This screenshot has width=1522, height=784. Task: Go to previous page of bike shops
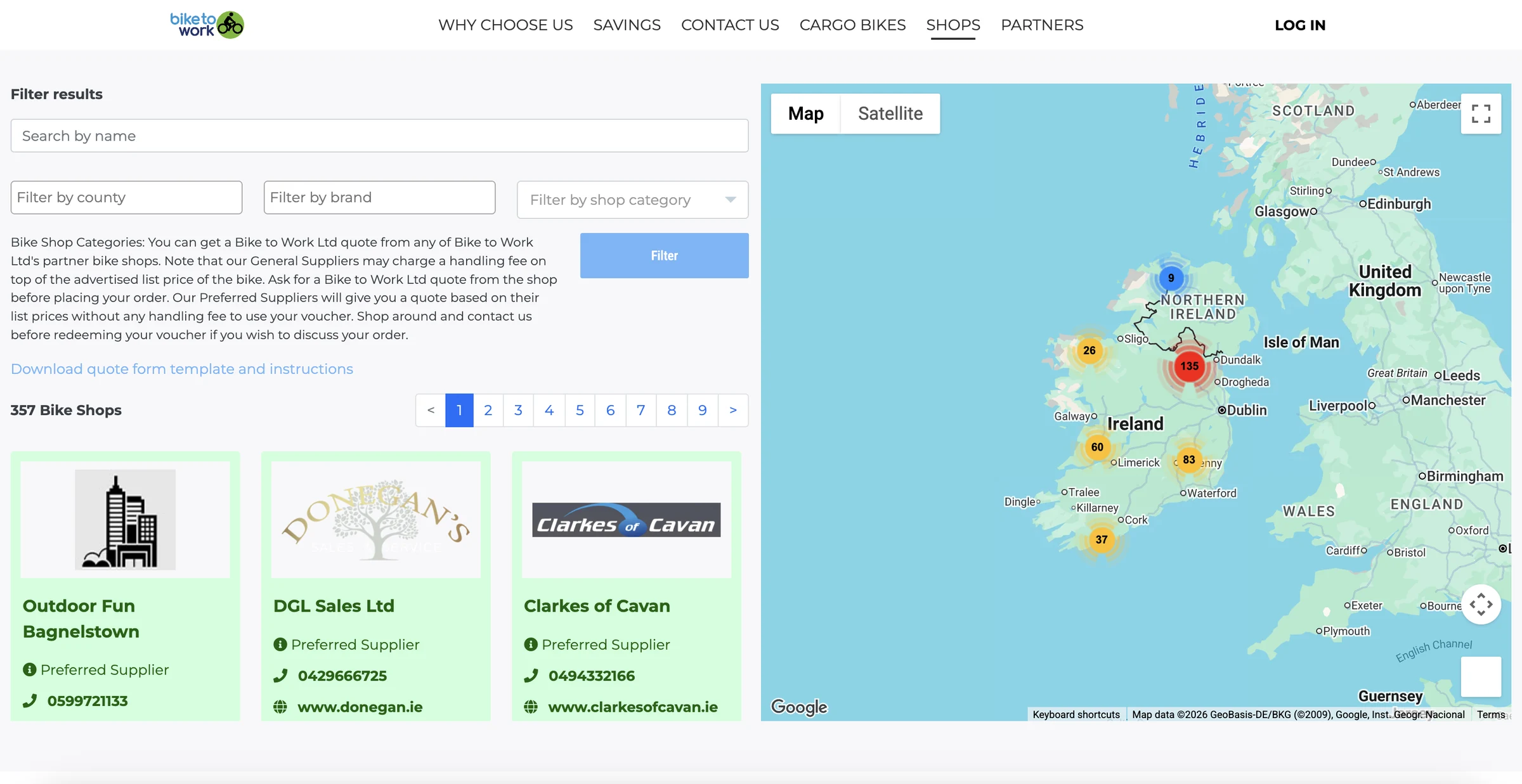point(431,410)
